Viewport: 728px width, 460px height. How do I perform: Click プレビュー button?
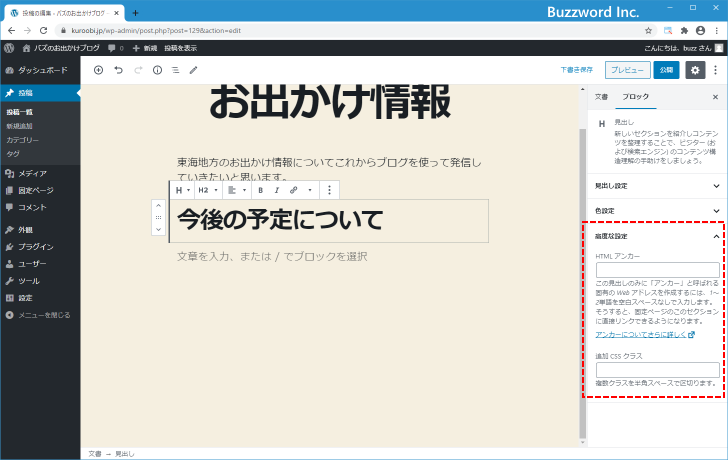point(627,70)
